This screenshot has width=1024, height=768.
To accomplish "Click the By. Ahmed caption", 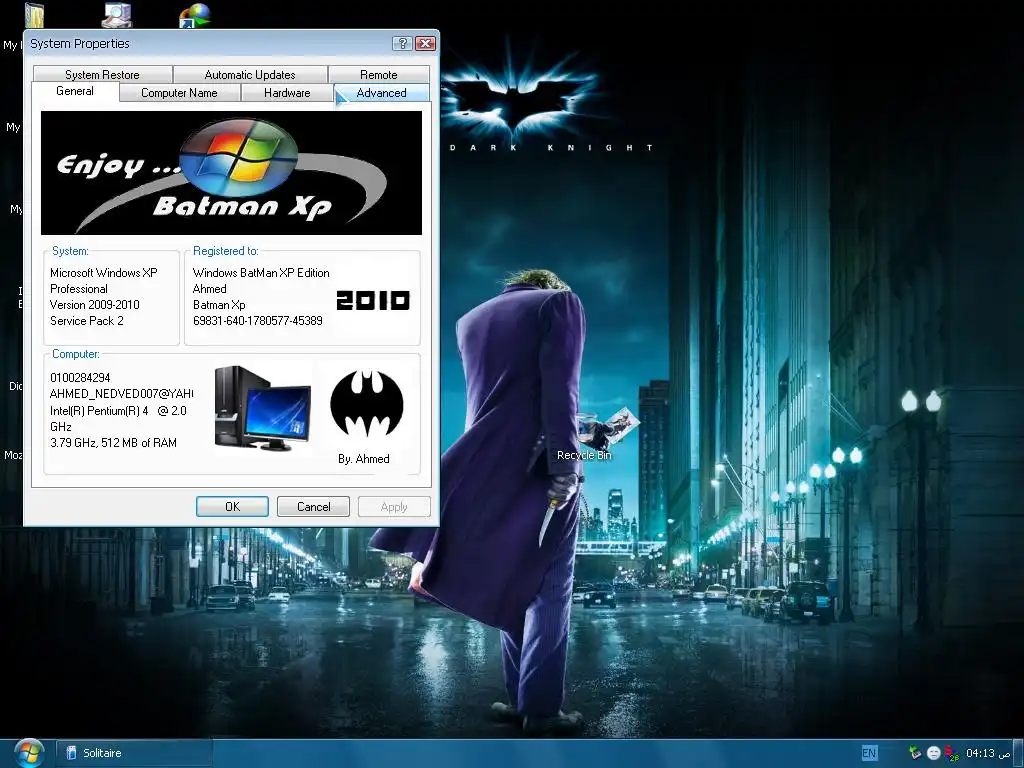I will (x=364, y=459).
